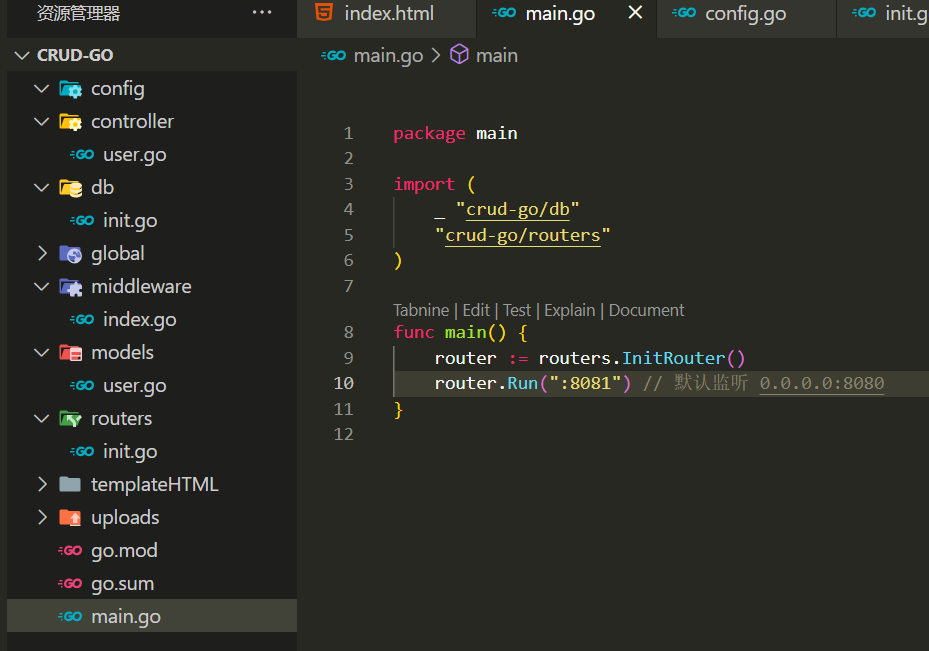Click HTML5 icon on index.html tab
This screenshot has height=651, width=929.
pyautogui.click(x=324, y=12)
